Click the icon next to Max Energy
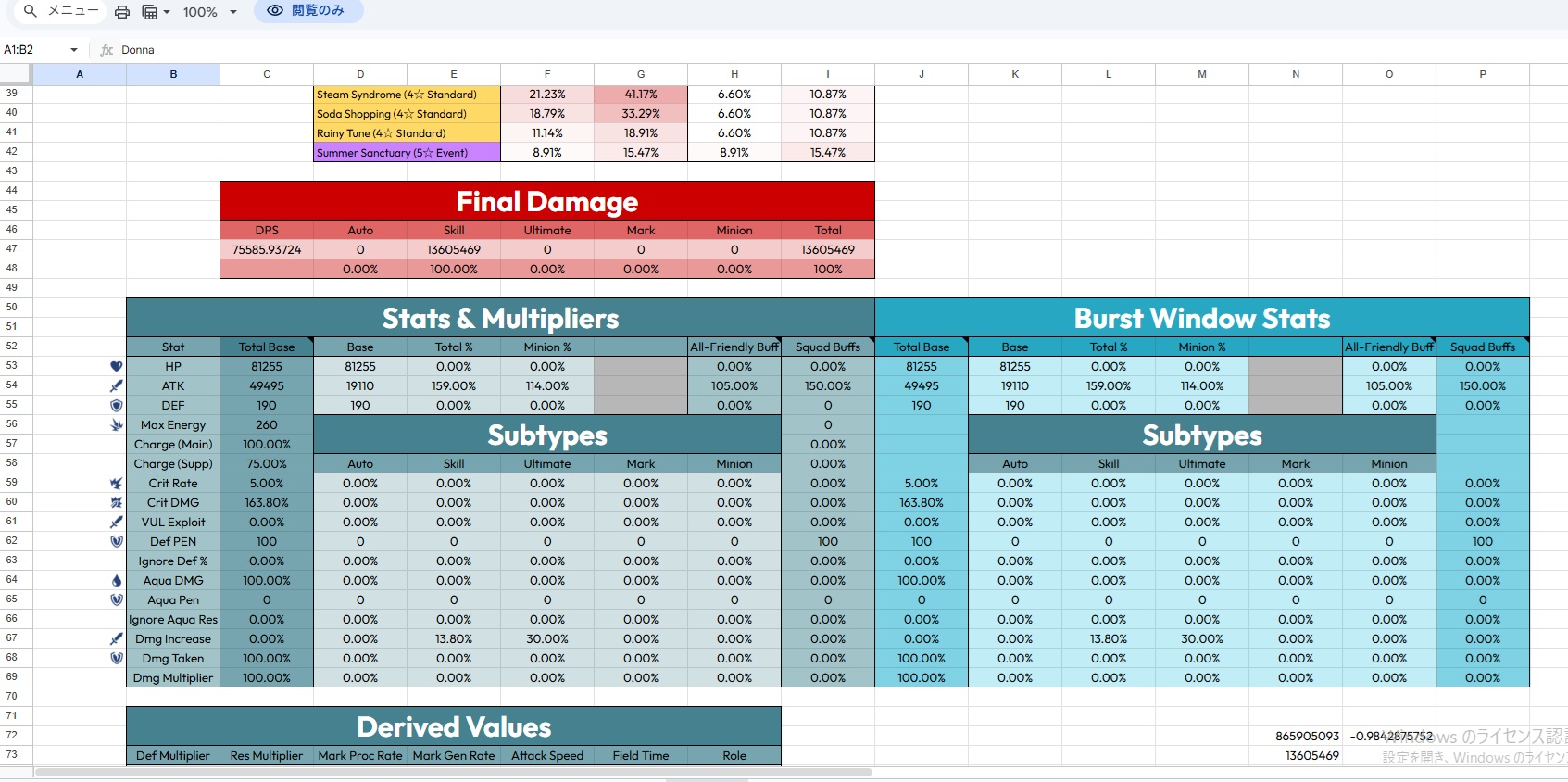This screenshot has width=1568, height=782. 116,424
